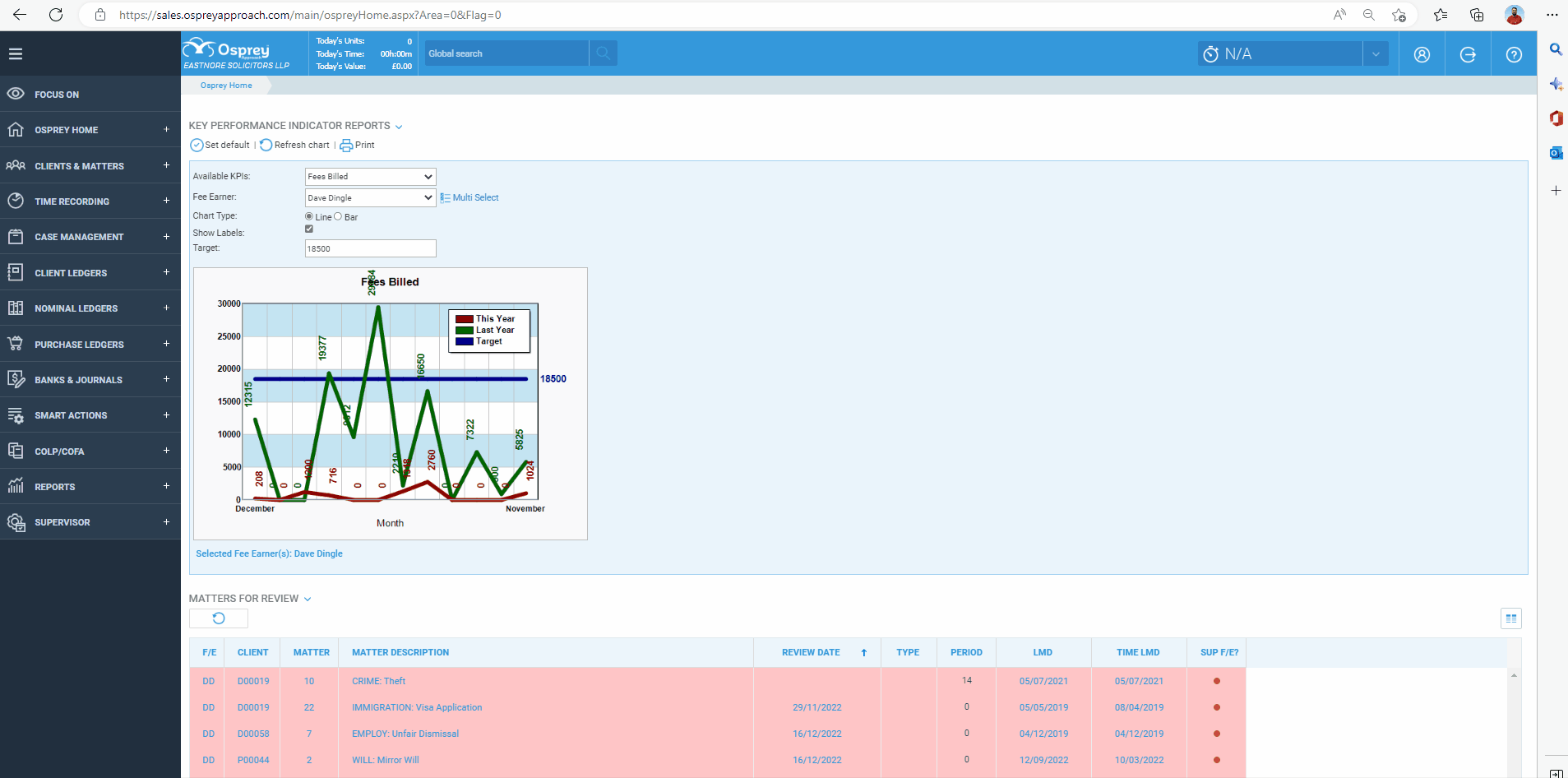Screen dimensions: 1568x778
Task: Open the hamburger navigation menu
Action: (16, 53)
